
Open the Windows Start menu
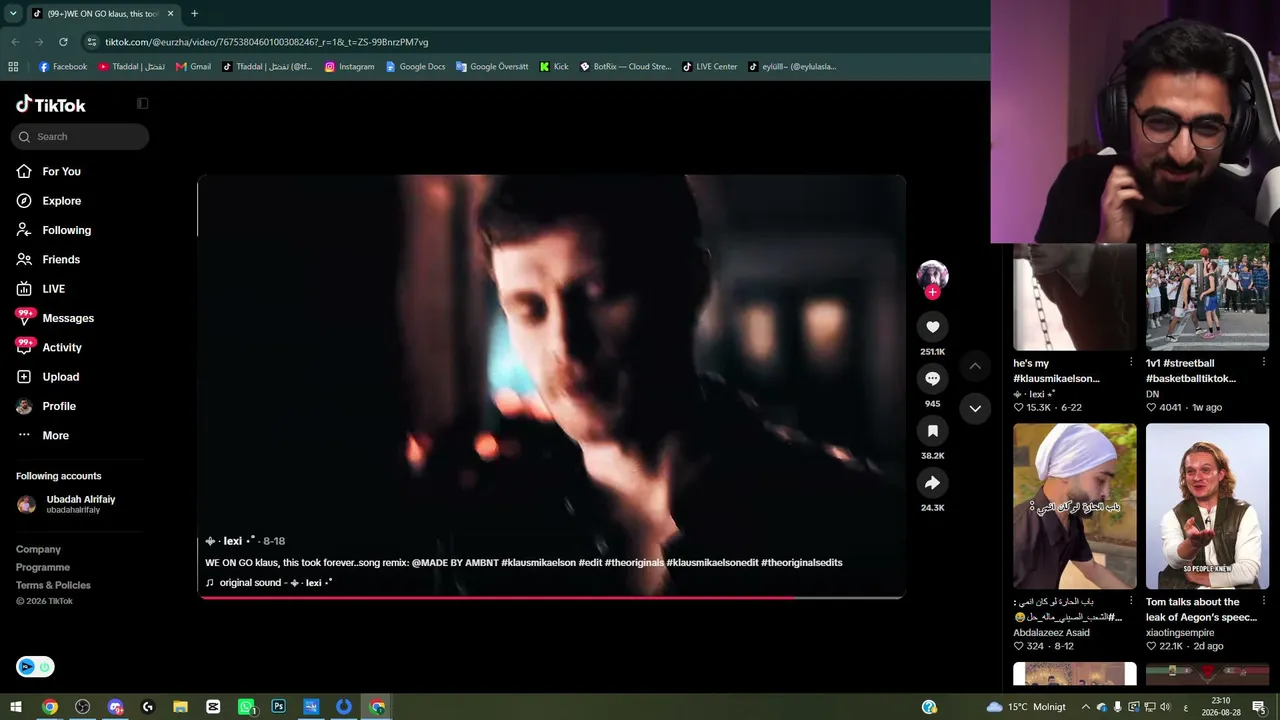(x=16, y=707)
